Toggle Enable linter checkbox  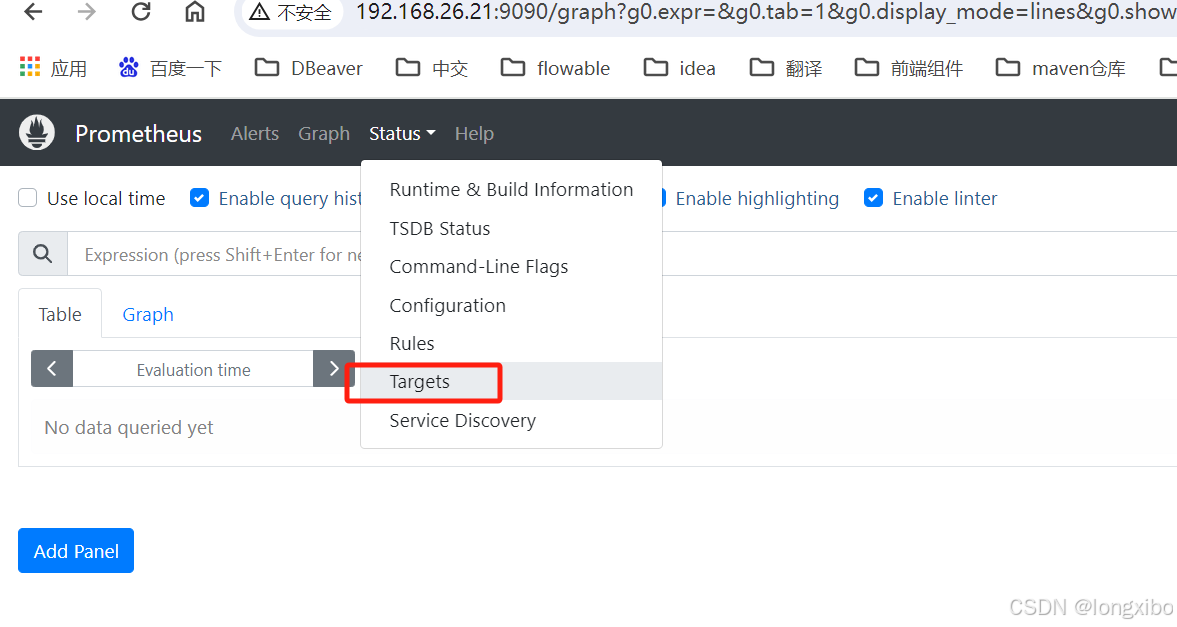point(873,197)
